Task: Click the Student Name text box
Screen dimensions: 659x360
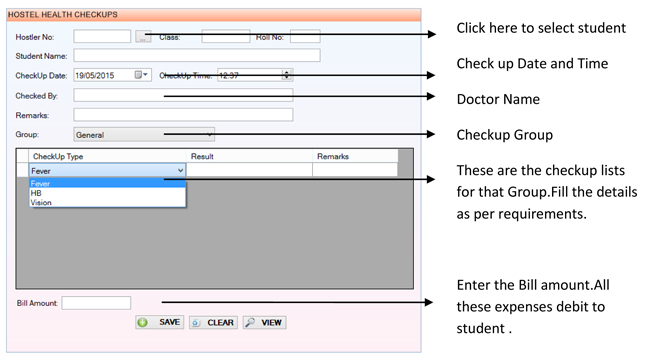Action: tap(197, 55)
